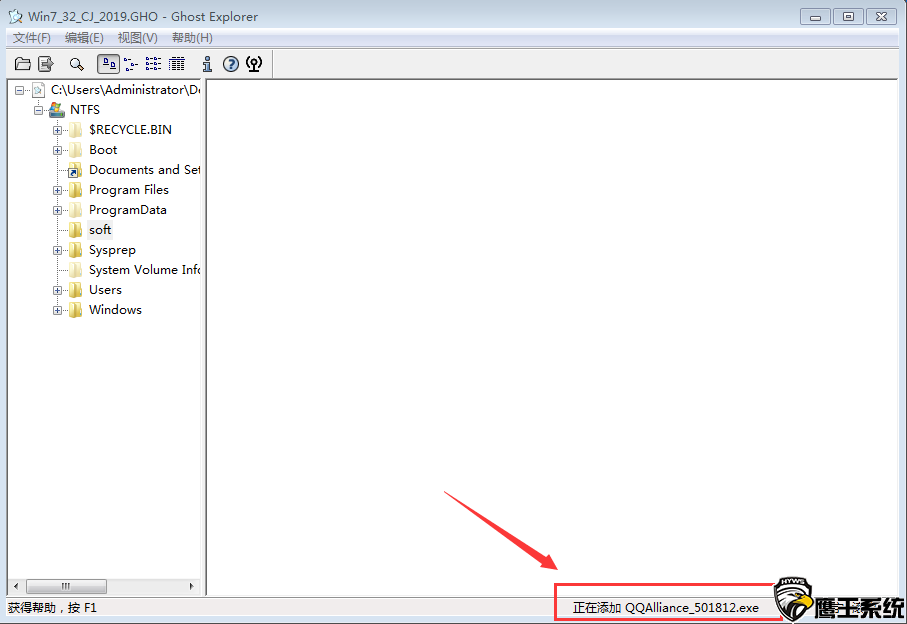Screen dimensions: 907x624
Task: Open the 编辑(E) menu
Action: pos(84,38)
